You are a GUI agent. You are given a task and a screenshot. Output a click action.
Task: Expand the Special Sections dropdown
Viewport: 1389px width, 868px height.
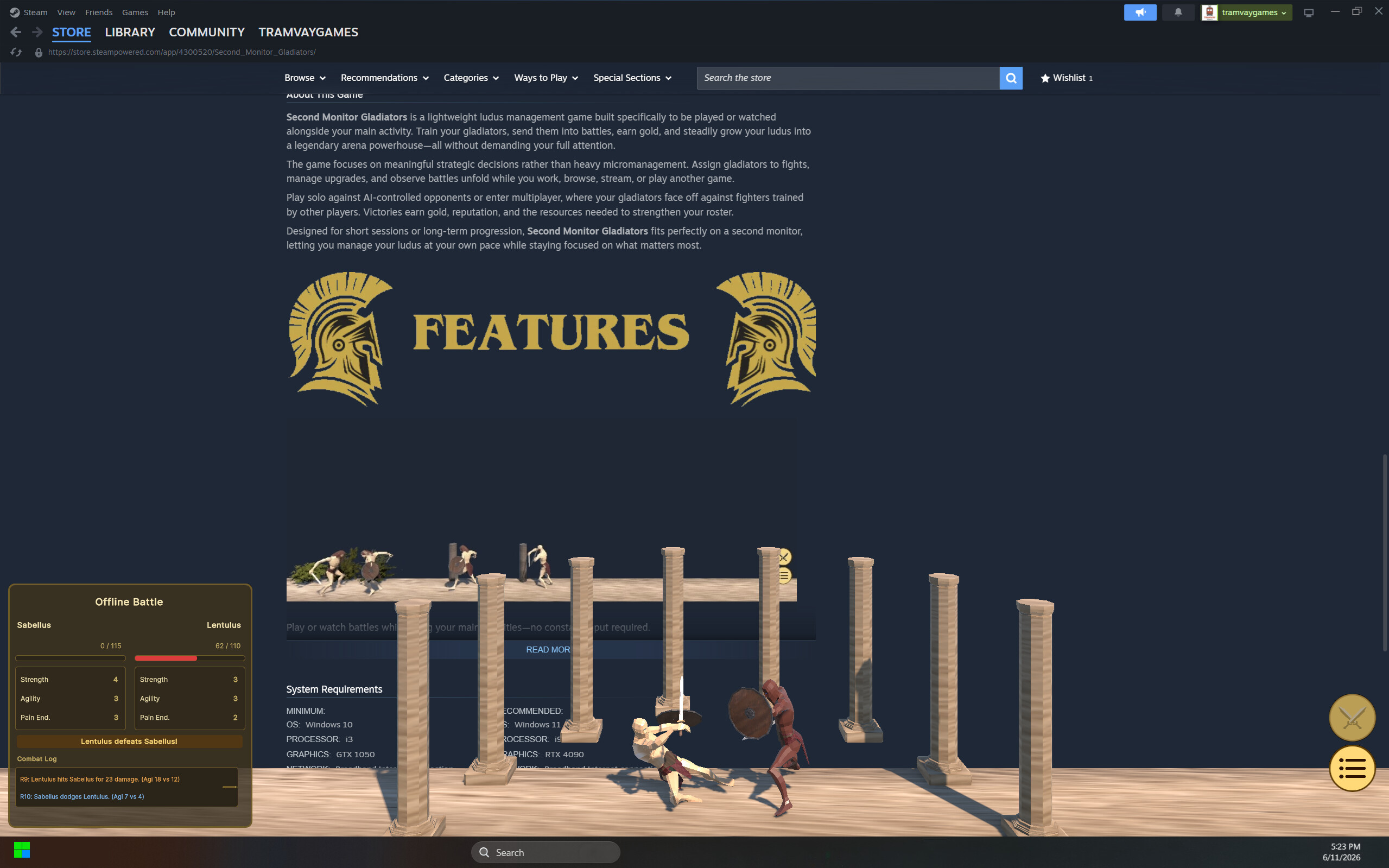point(632,78)
